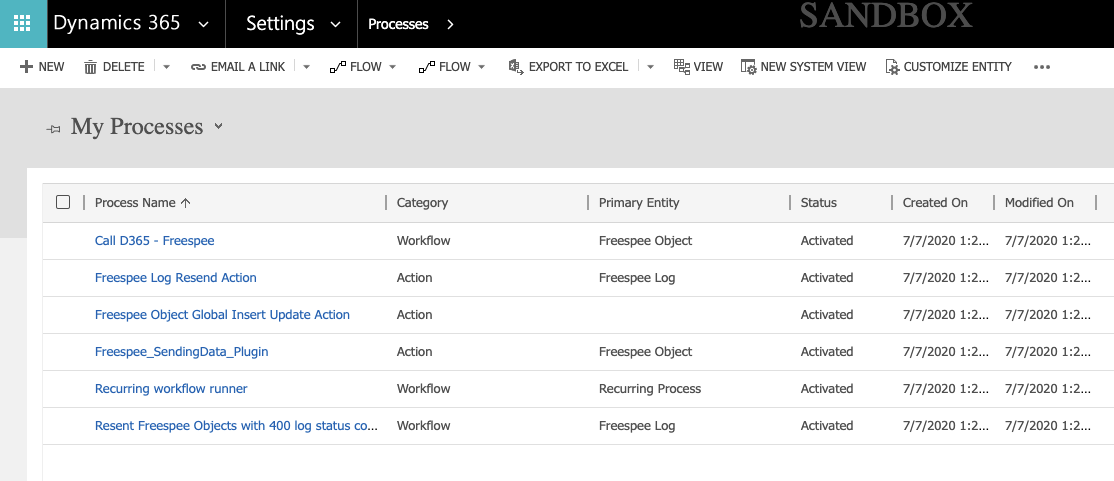Click Freespee Log entity in Resend Action row

point(637,278)
